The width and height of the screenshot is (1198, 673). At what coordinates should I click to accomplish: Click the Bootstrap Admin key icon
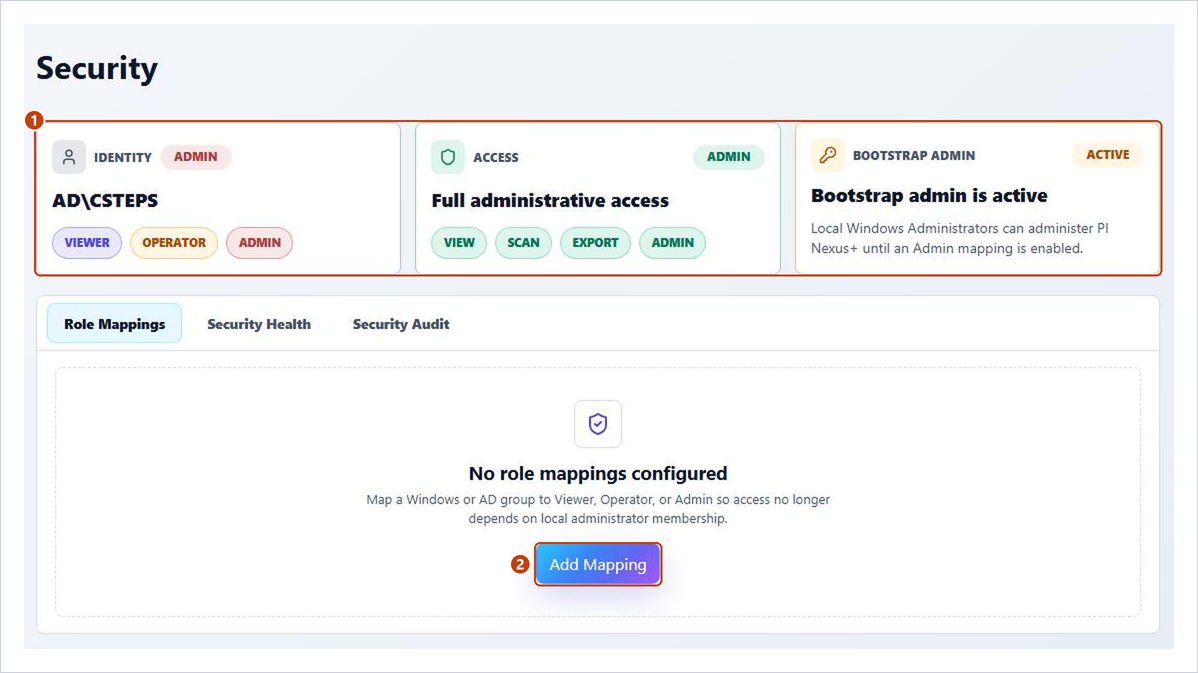827,155
